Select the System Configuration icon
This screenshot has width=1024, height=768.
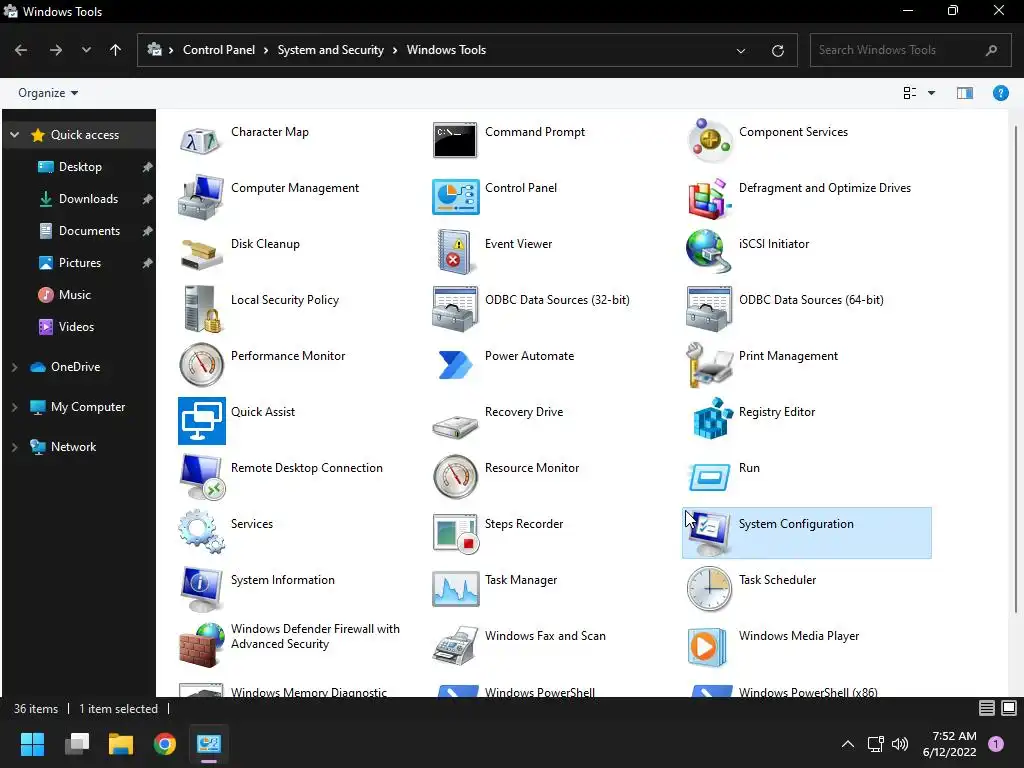coord(709,533)
